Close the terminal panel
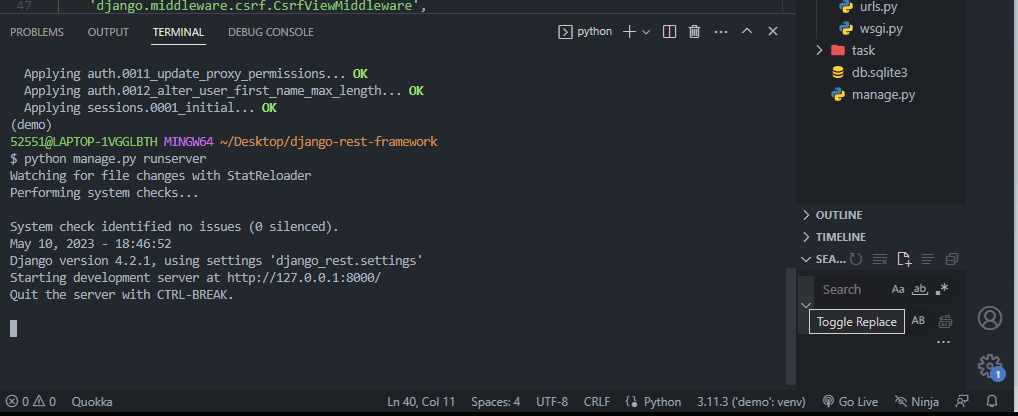Image resolution: width=1018 pixels, height=416 pixels. tap(773, 31)
